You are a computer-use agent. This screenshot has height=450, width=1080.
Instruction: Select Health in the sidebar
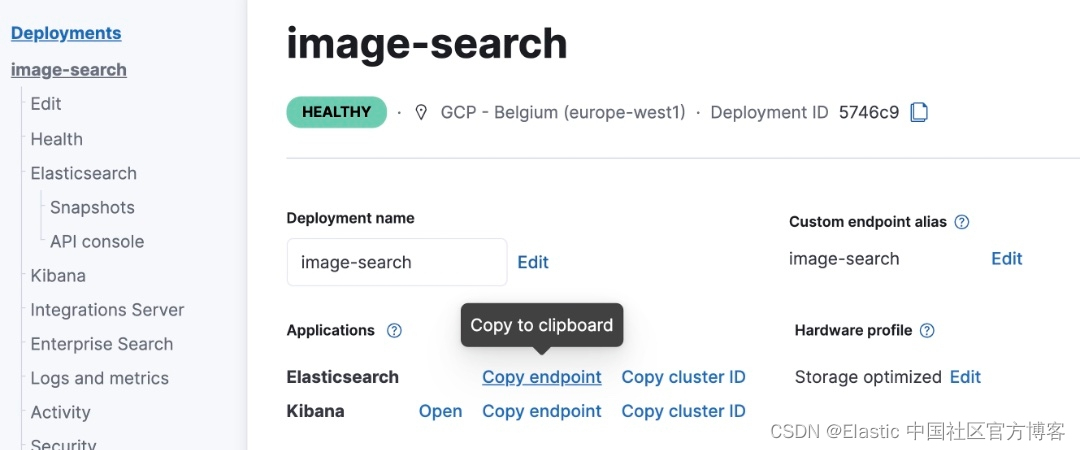(x=56, y=139)
